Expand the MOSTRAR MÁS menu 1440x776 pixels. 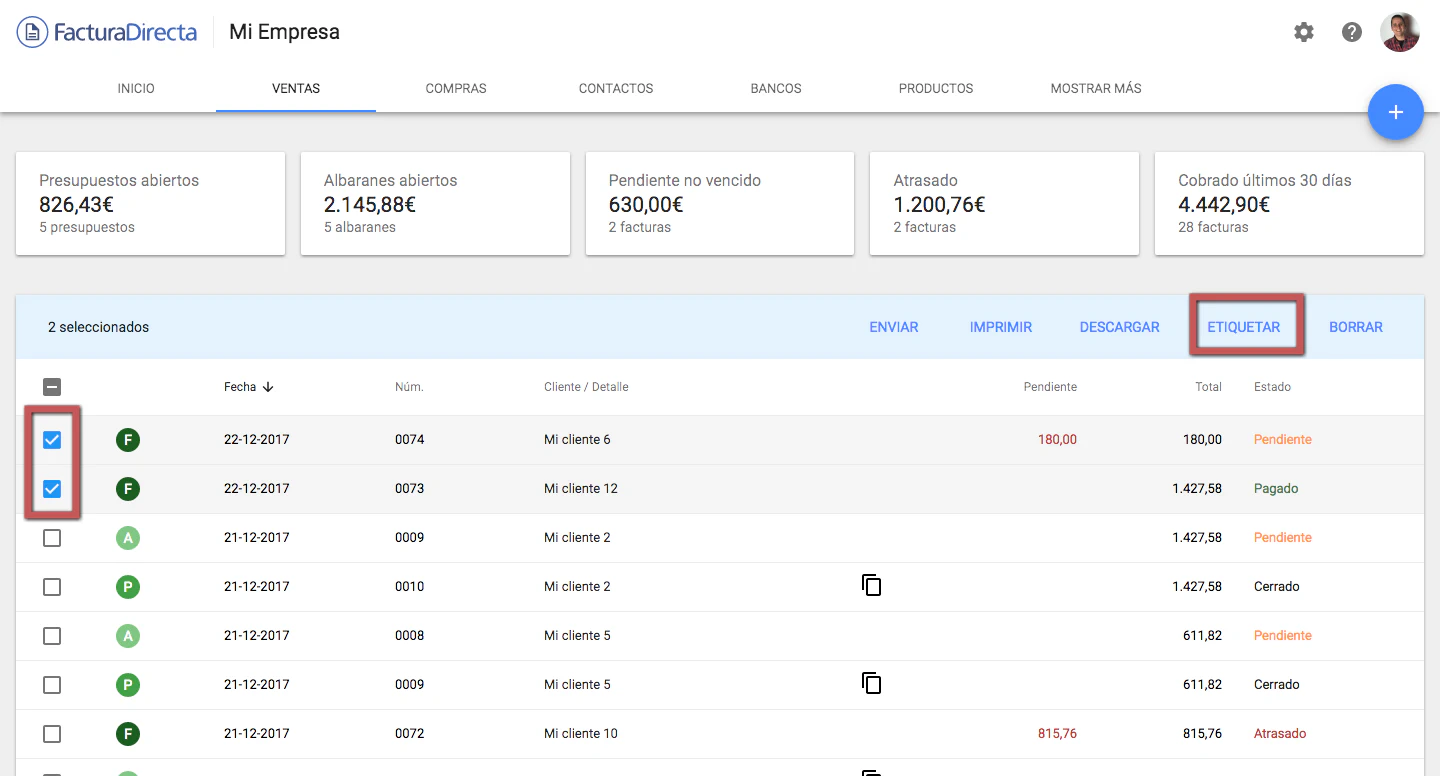[1095, 88]
